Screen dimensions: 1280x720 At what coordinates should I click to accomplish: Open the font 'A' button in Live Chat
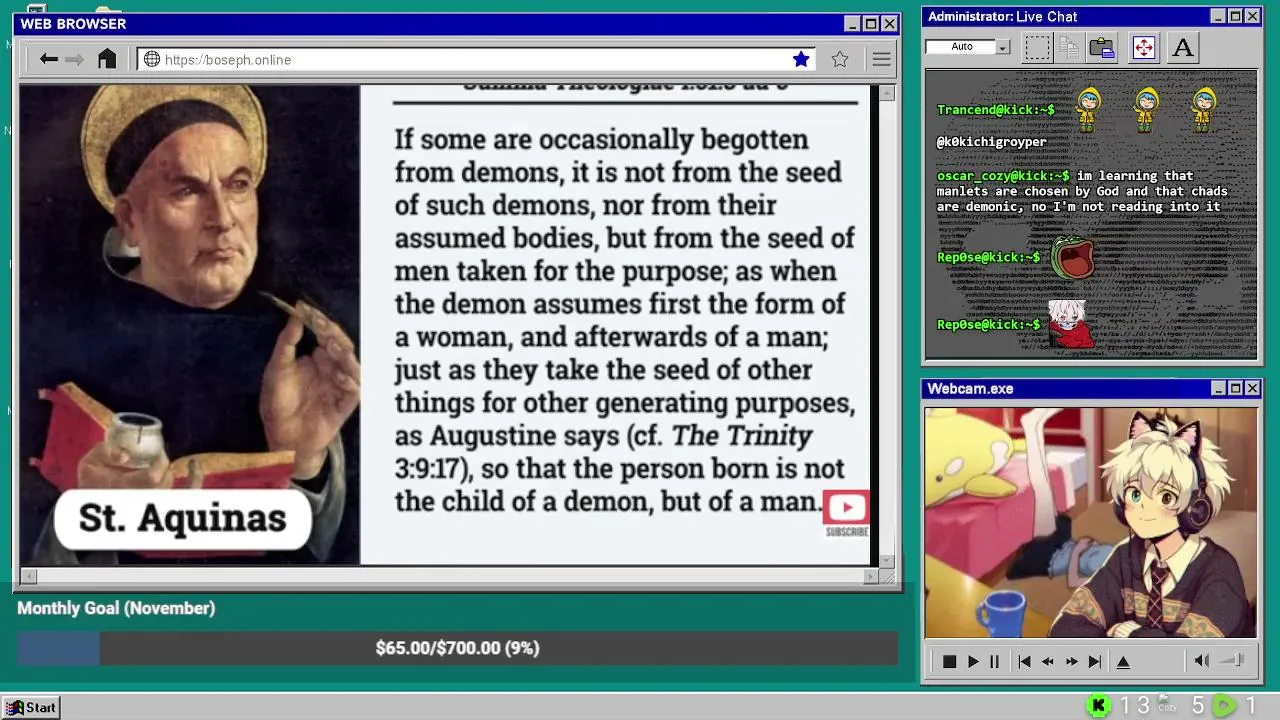(1182, 47)
